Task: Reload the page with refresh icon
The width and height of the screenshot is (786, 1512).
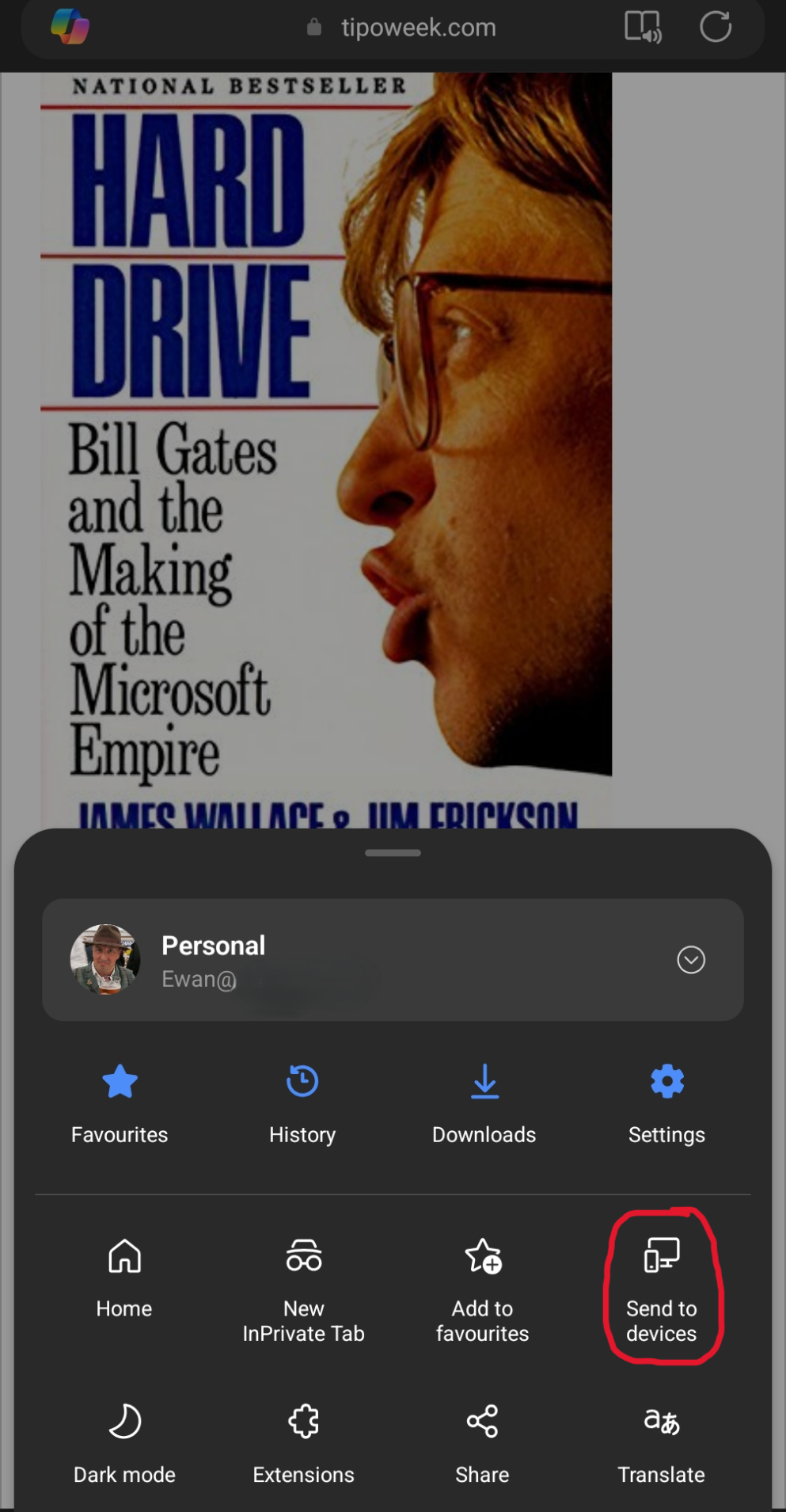Action: 715,26
